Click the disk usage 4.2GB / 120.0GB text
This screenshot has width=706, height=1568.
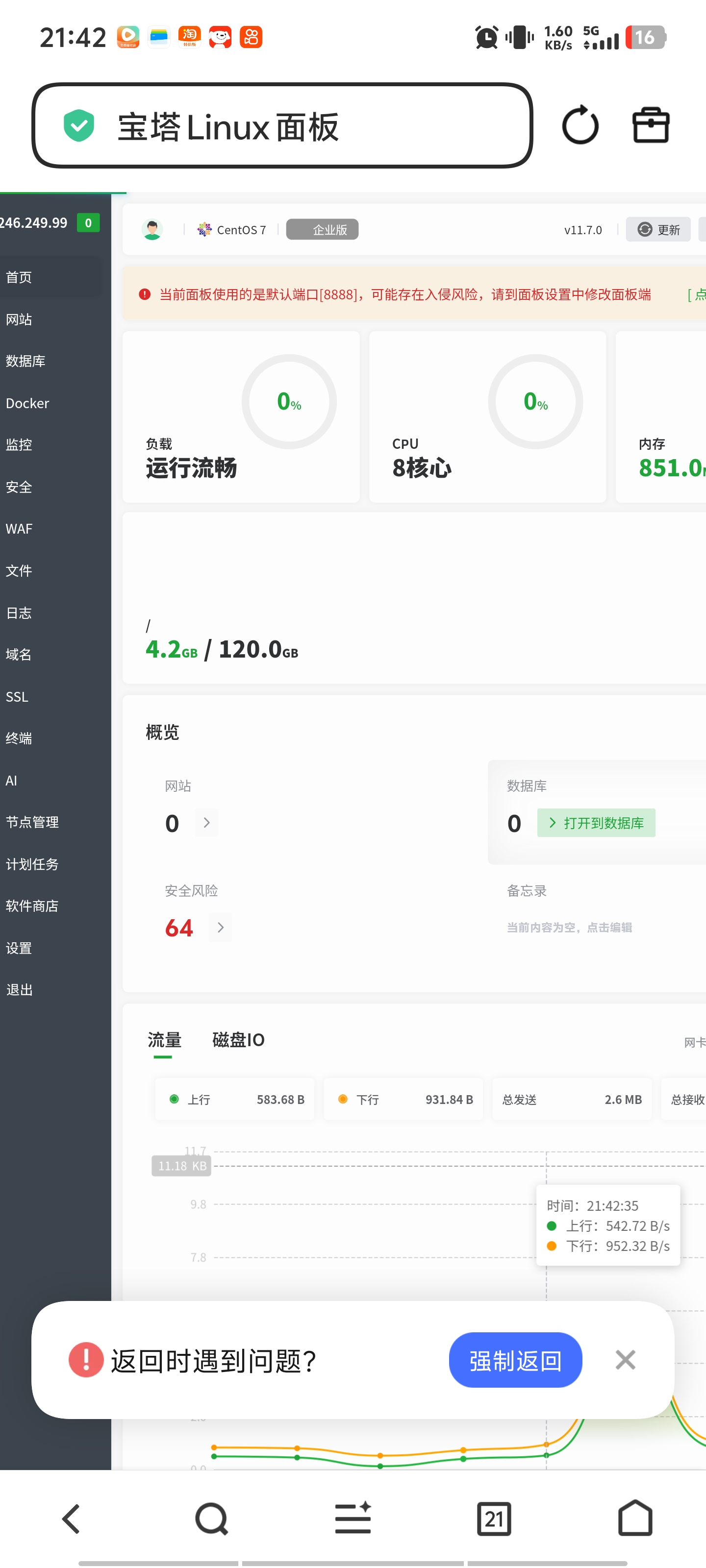coord(222,649)
